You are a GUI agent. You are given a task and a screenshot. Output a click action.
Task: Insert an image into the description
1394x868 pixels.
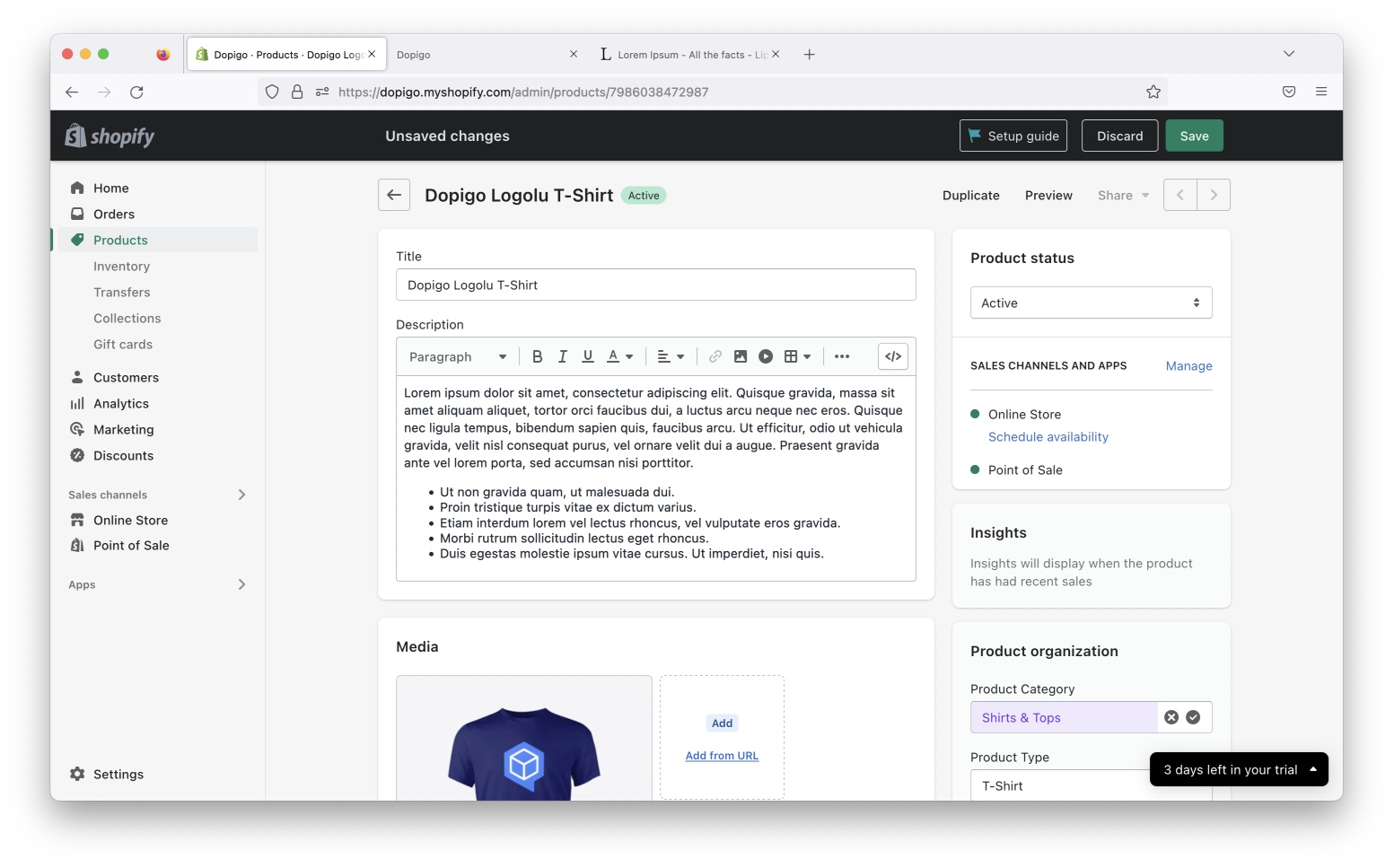pos(740,356)
